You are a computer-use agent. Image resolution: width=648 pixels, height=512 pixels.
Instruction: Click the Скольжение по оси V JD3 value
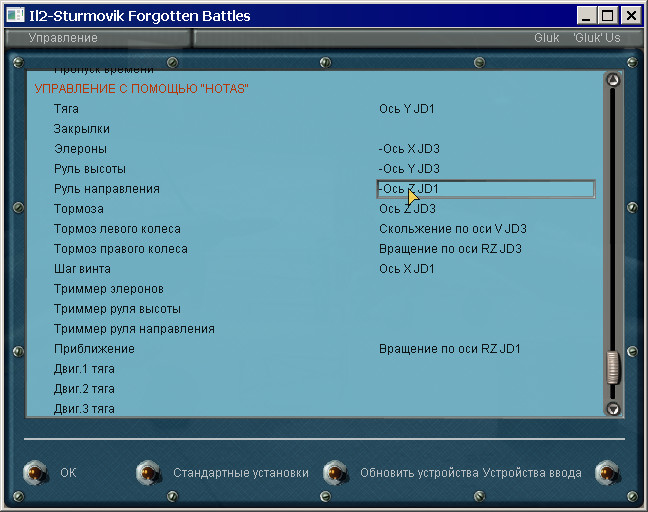453,229
